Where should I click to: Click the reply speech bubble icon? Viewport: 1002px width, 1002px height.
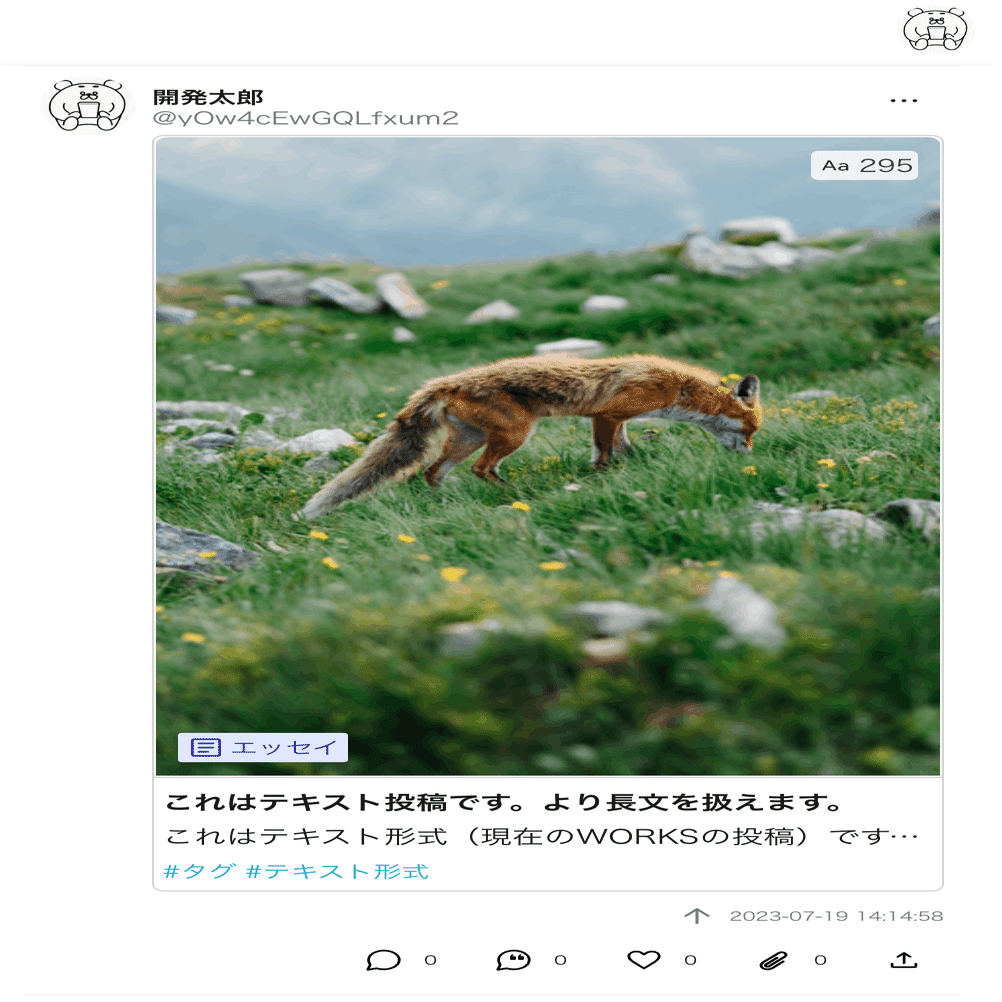(383, 960)
